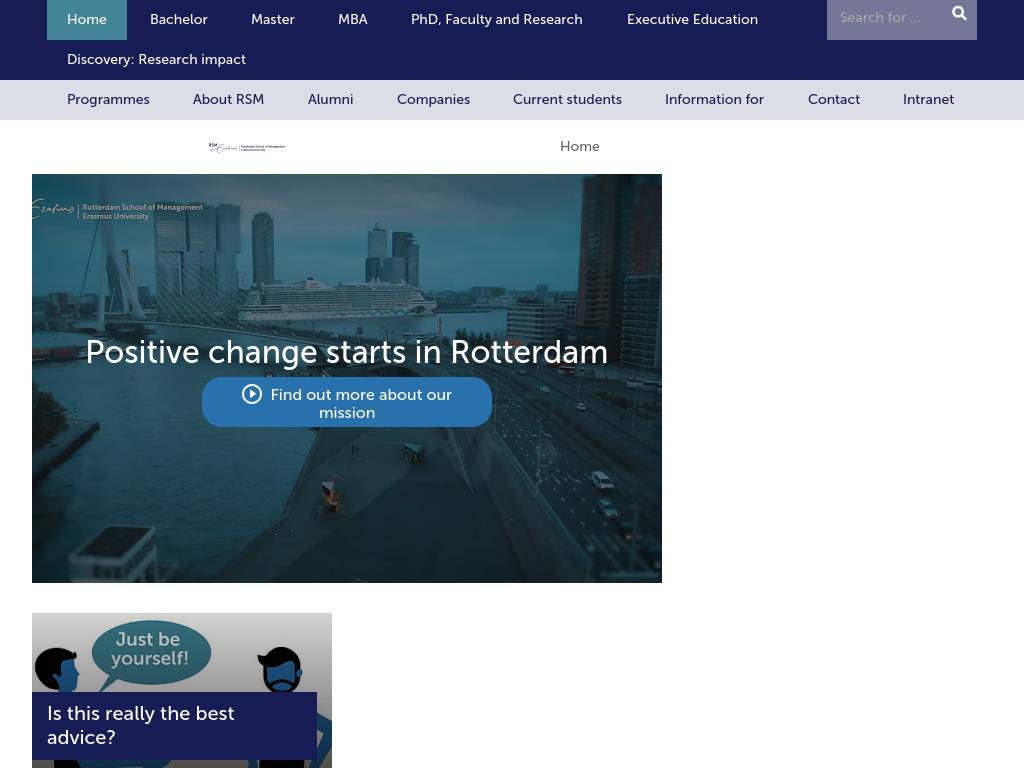
Task: Open the Companies link
Action: point(433,100)
